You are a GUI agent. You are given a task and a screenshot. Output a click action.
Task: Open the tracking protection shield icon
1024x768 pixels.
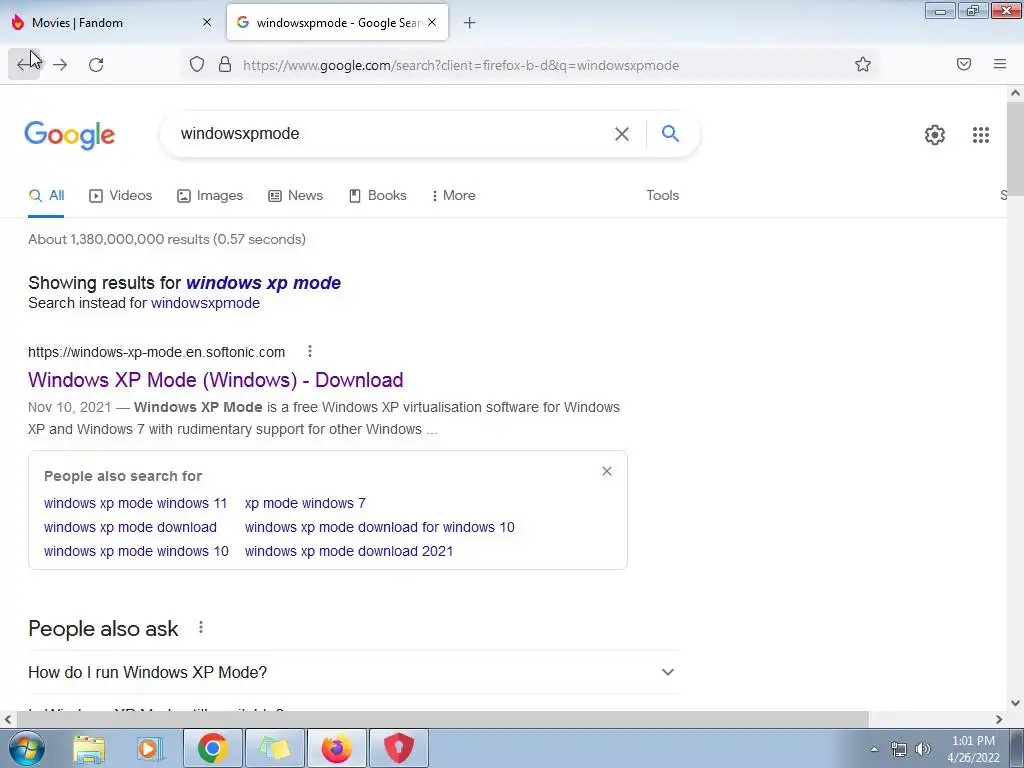[197, 65]
